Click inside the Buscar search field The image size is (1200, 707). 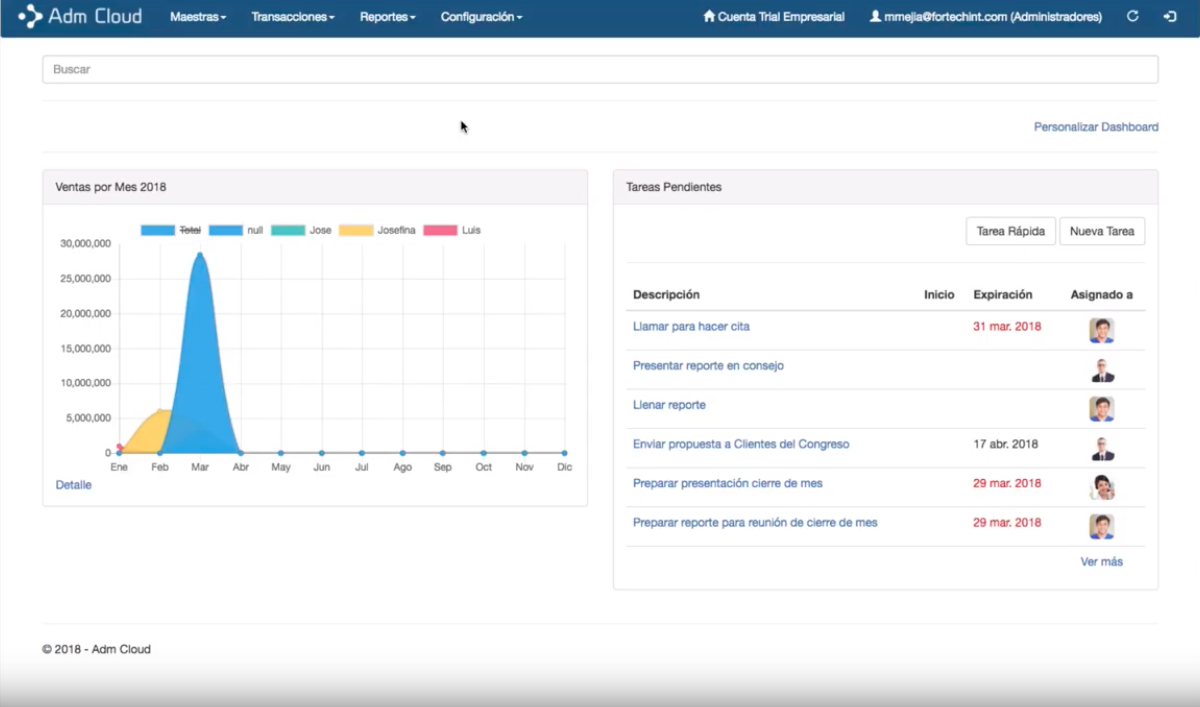[600, 69]
